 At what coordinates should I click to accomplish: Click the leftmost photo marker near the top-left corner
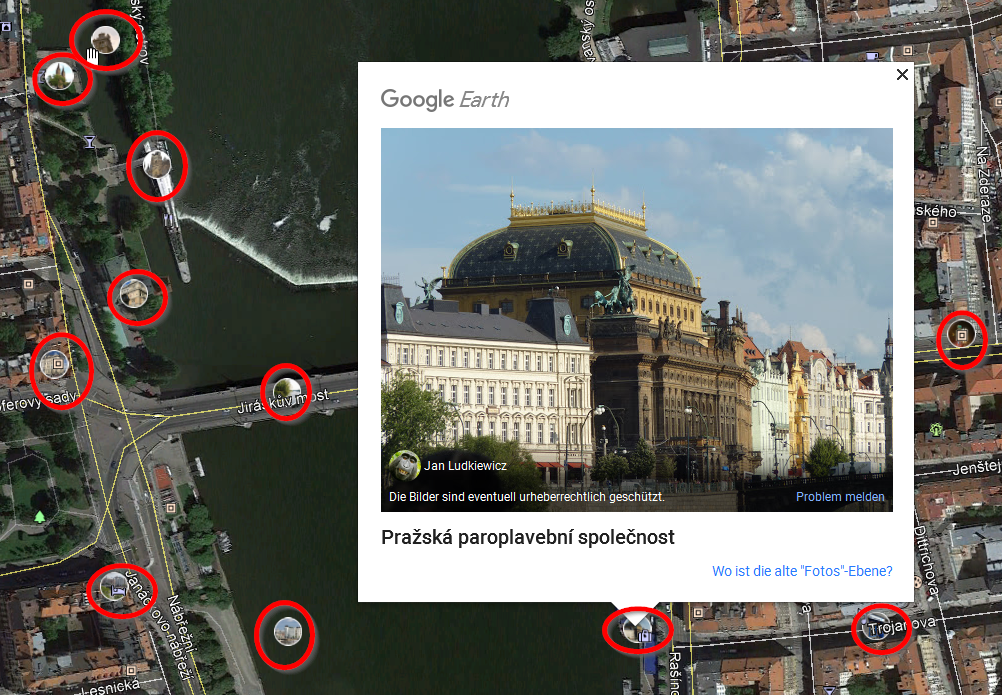(61, 77)
